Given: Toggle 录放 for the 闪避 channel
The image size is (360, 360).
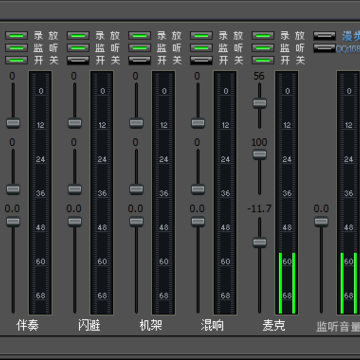Looking at the screenshot, I should tap(78, 36).
